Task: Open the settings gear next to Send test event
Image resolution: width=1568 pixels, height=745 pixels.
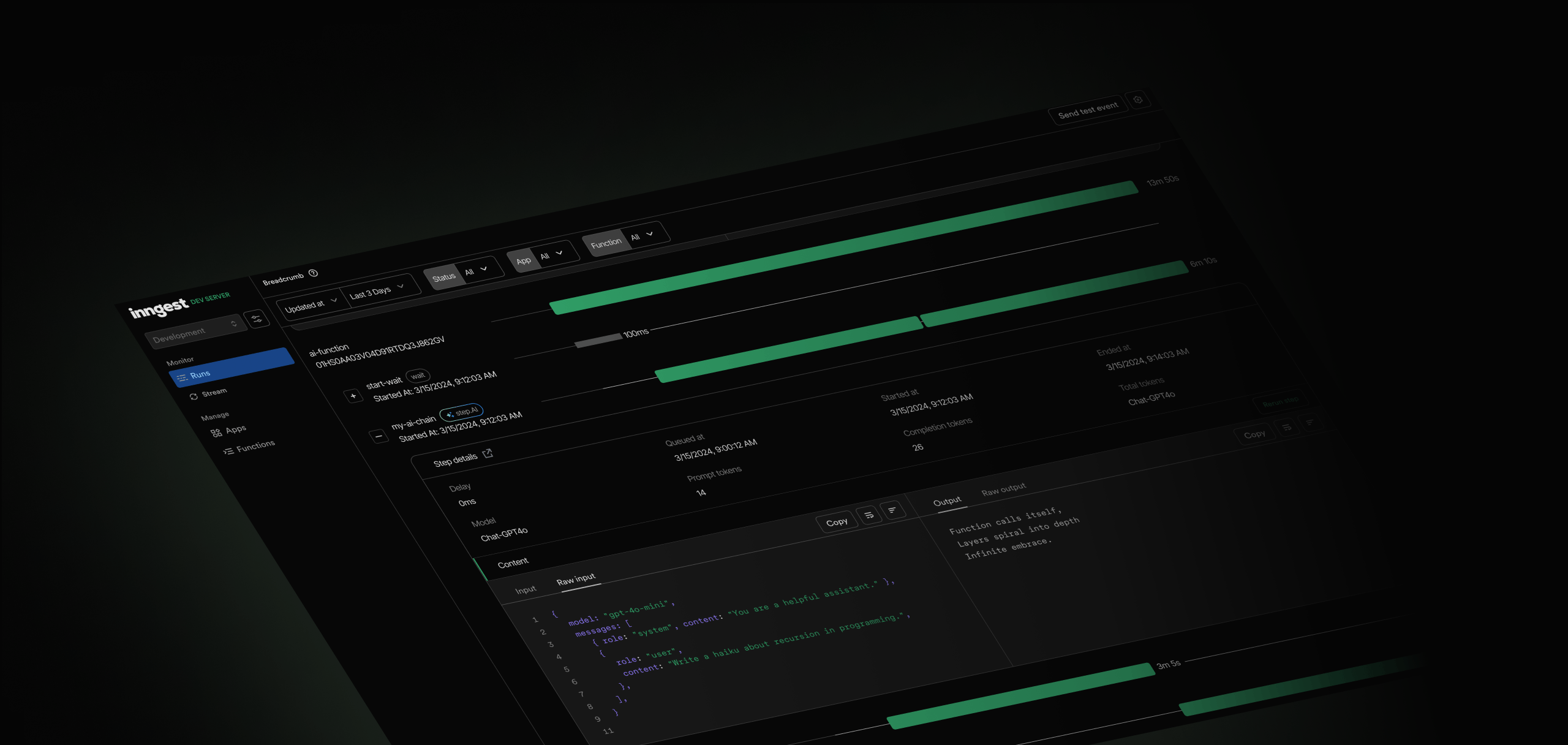Action: coord(1137,100)
